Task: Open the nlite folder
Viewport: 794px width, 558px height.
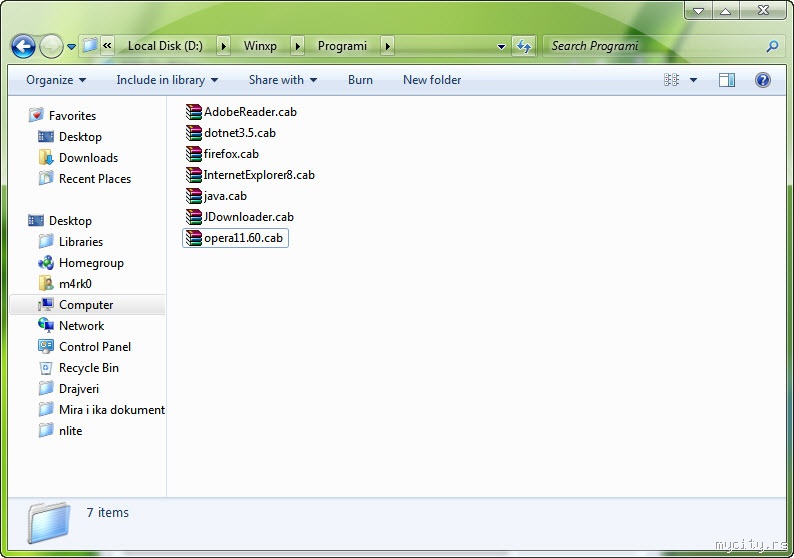Action: click(70, 431)
